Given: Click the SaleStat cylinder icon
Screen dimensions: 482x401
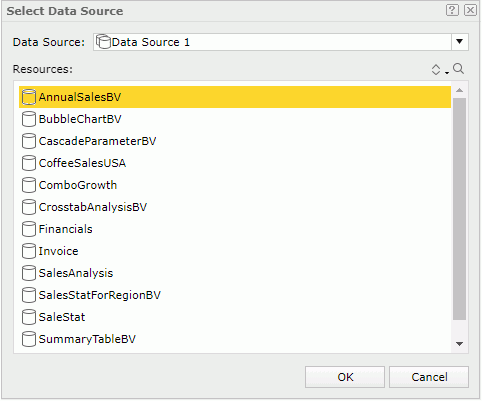Looking at the screenshot, I should [x=29, y=317].
